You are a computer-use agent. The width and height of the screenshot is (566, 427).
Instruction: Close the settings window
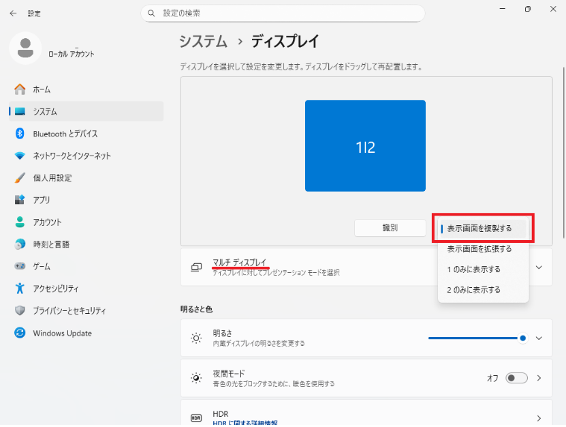(x=553, y=9)
